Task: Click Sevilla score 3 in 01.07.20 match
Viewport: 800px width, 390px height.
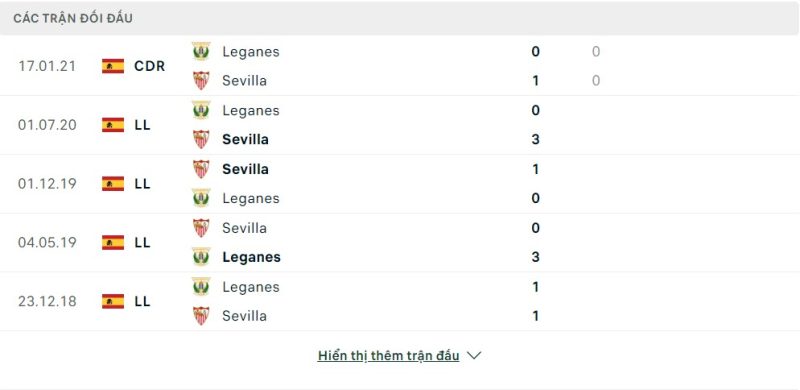Action: (535, 139)
